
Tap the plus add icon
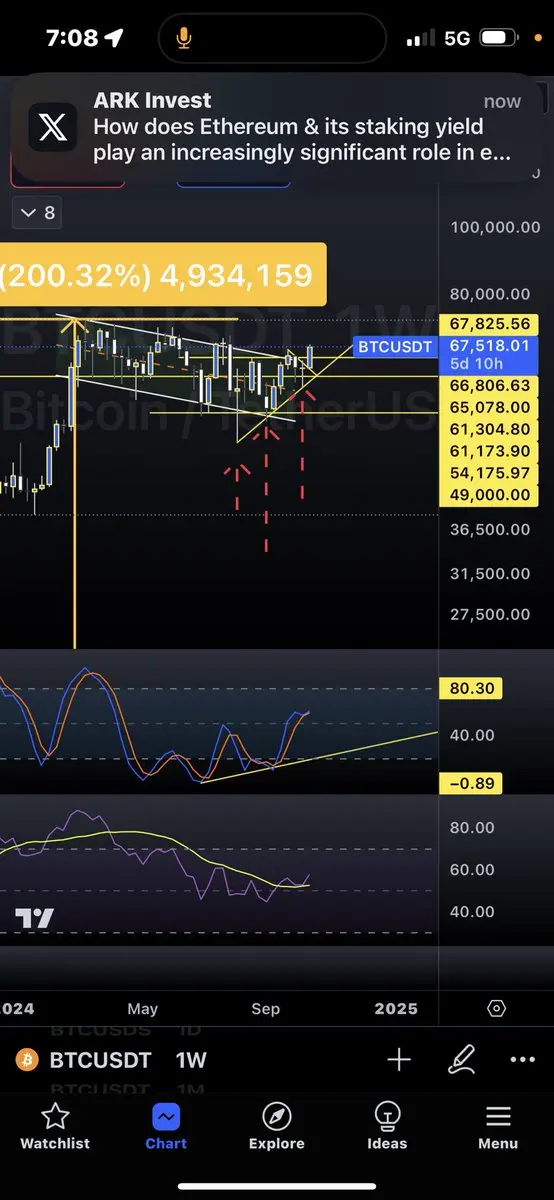[399, 1060]
